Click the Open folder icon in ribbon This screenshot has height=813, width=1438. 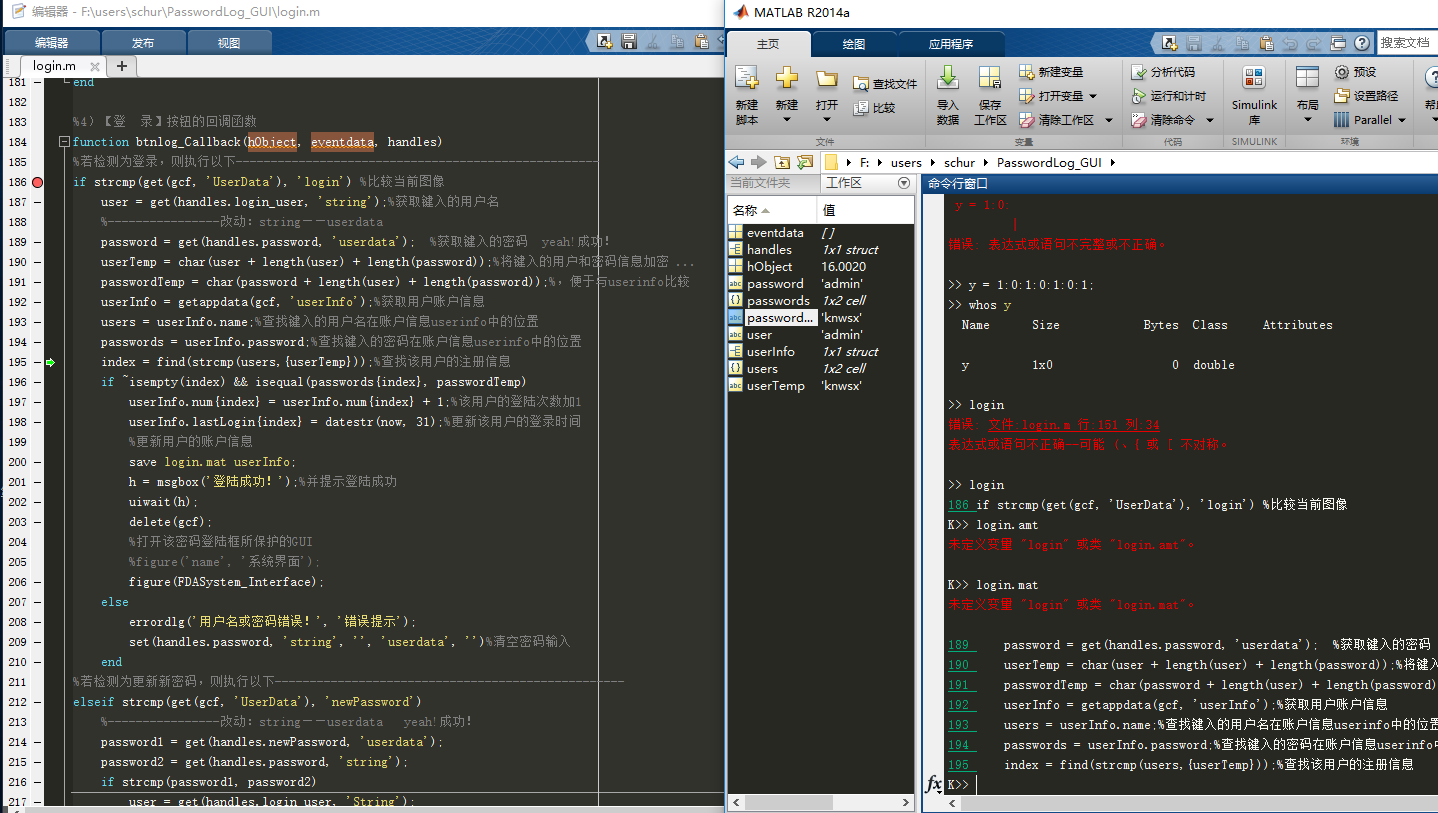click(826, 78)
